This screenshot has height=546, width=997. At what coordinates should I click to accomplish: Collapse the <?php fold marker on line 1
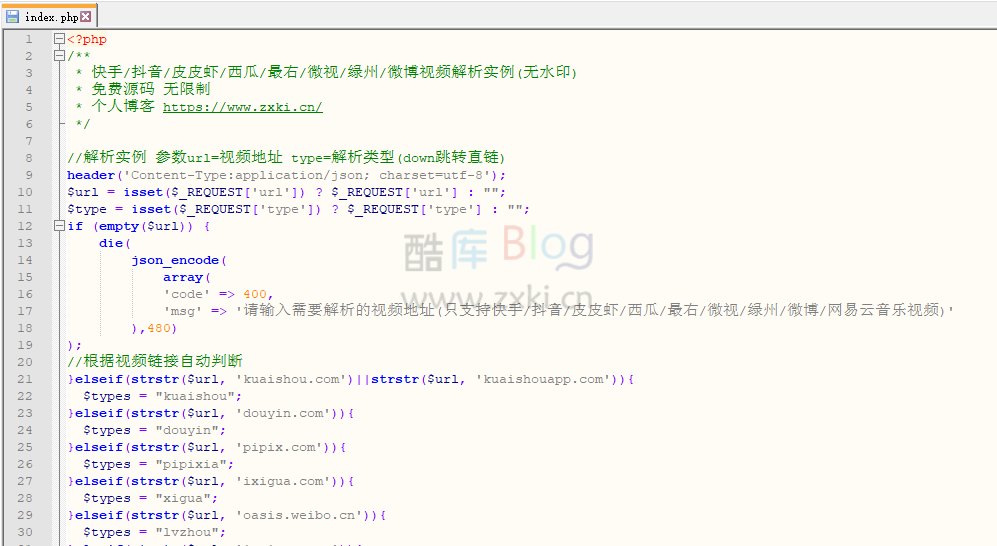59,39
